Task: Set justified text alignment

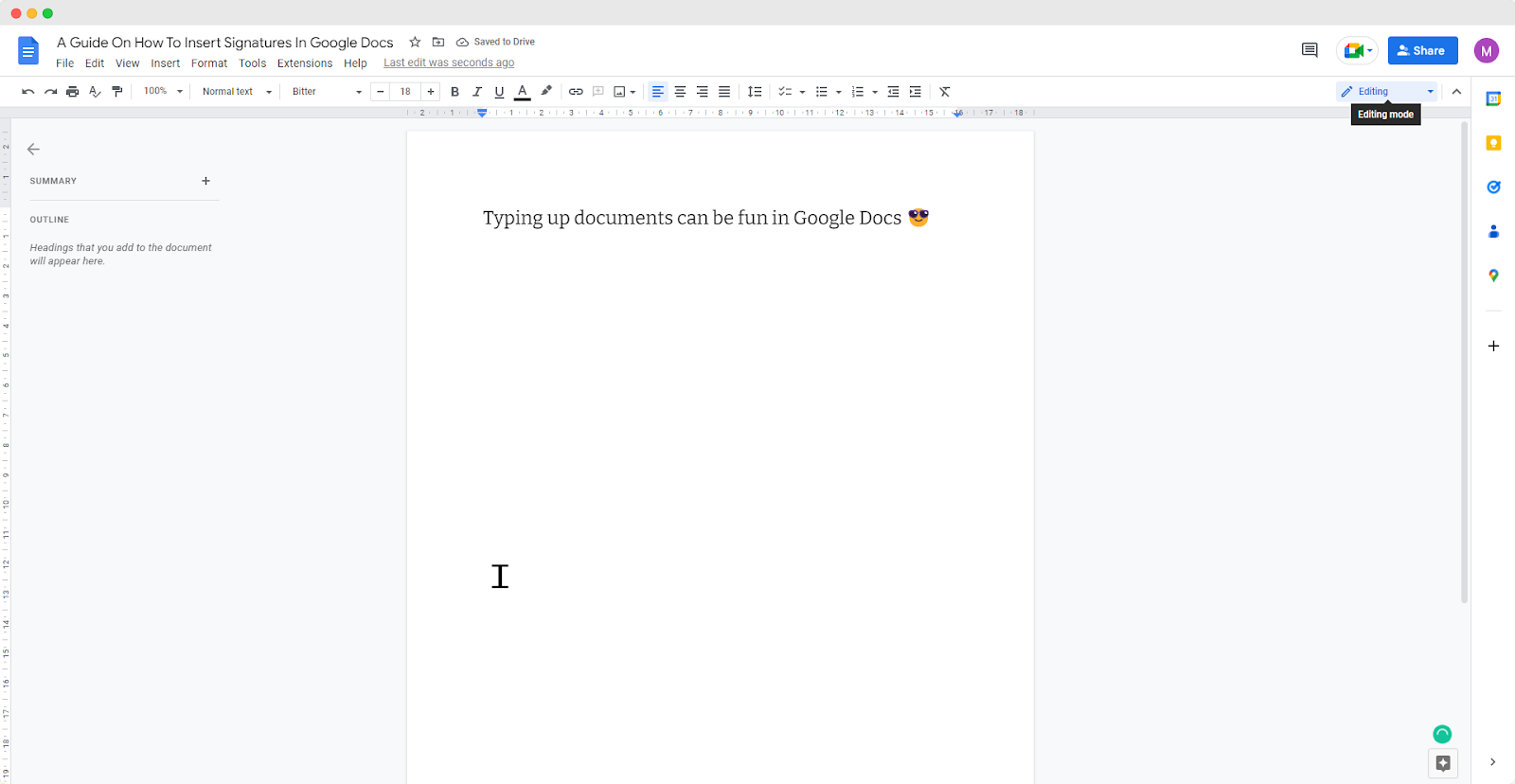Action: click(x=724, y=92)
